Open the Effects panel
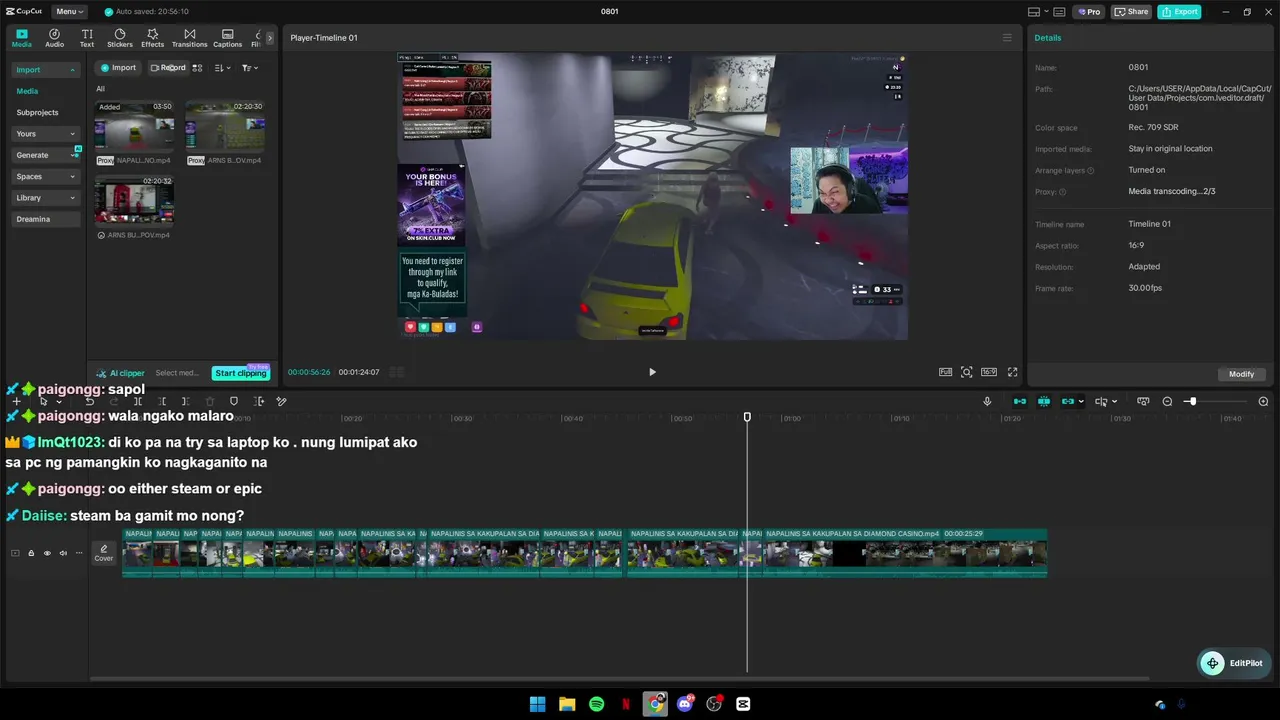This screenshot has width=1280, height=720. point(152,38)
